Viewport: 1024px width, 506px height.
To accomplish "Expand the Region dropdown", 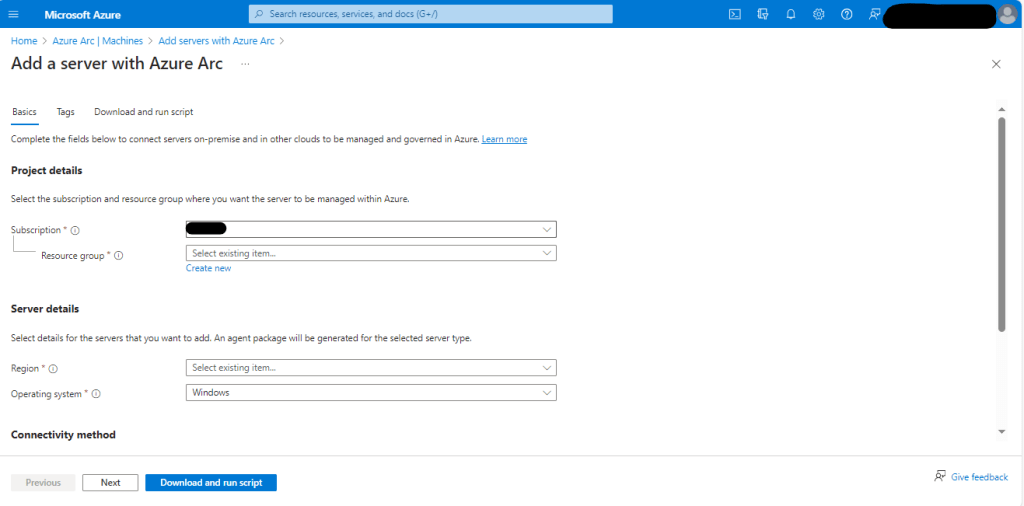I will (370, 368).
